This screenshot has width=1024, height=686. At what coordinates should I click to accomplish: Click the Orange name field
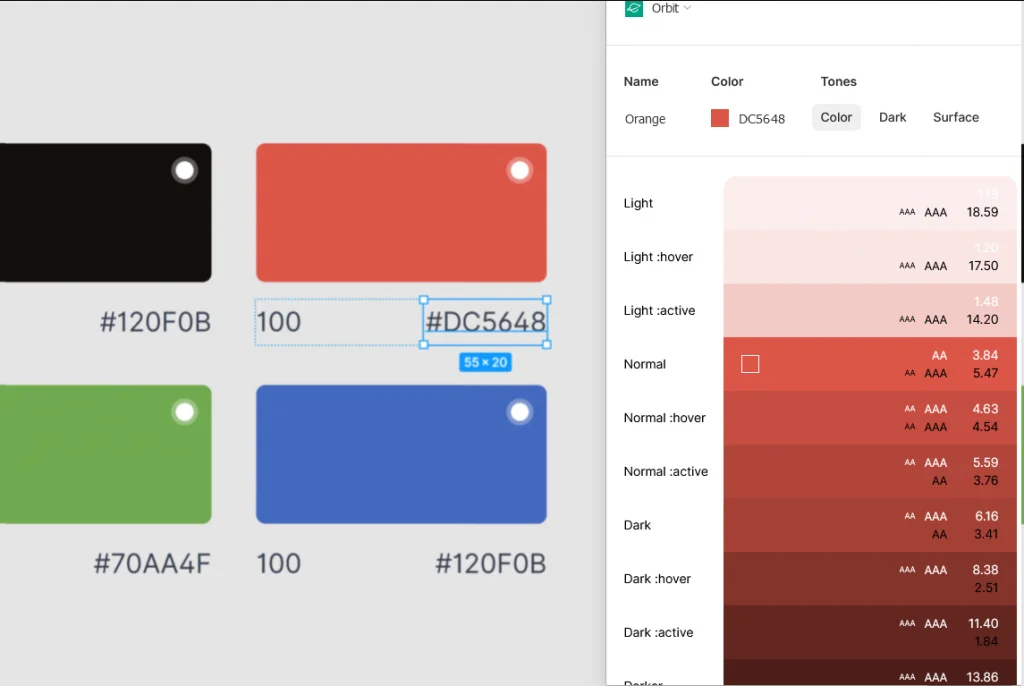645,119
